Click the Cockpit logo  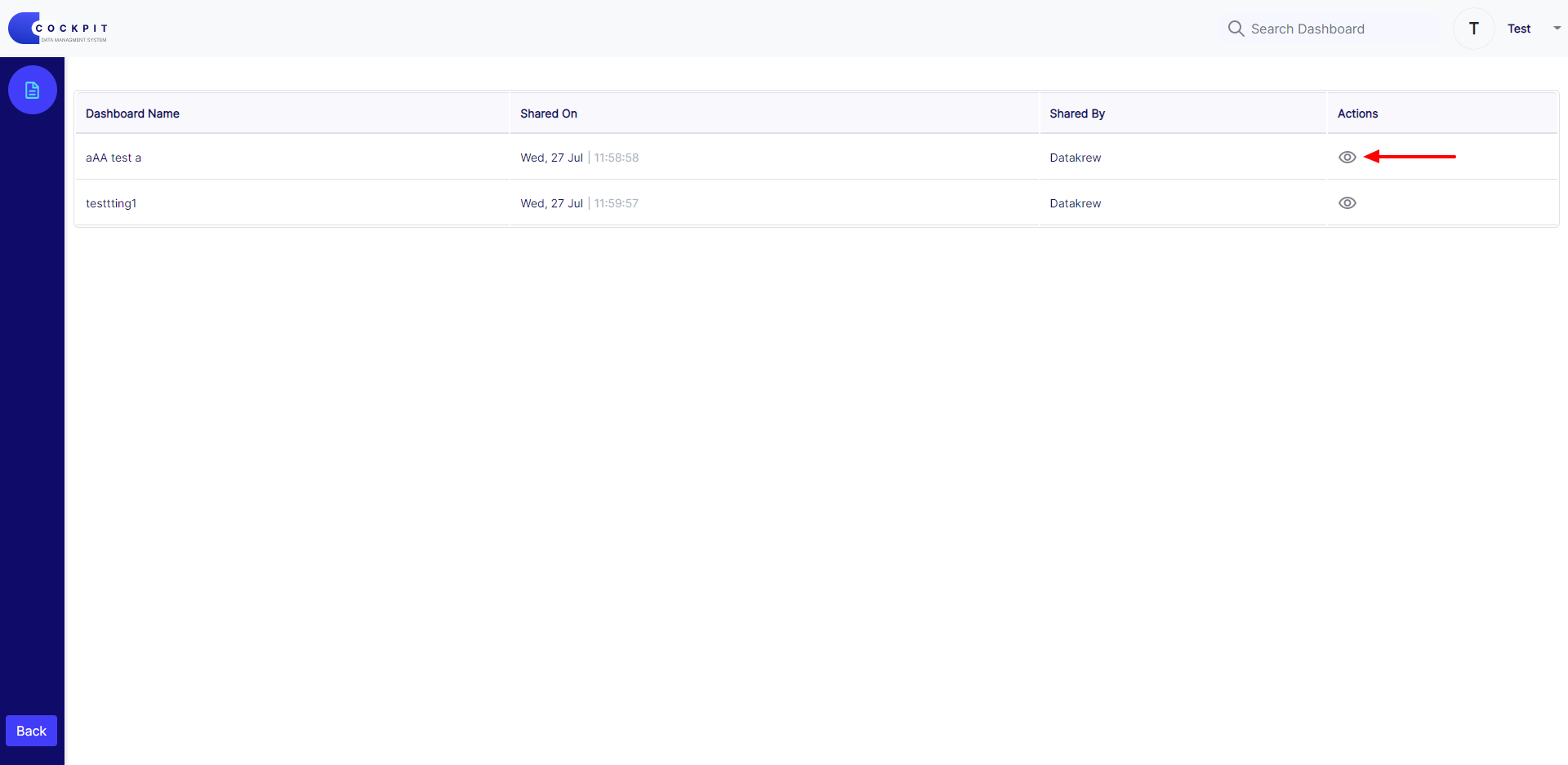pos(57,28)
